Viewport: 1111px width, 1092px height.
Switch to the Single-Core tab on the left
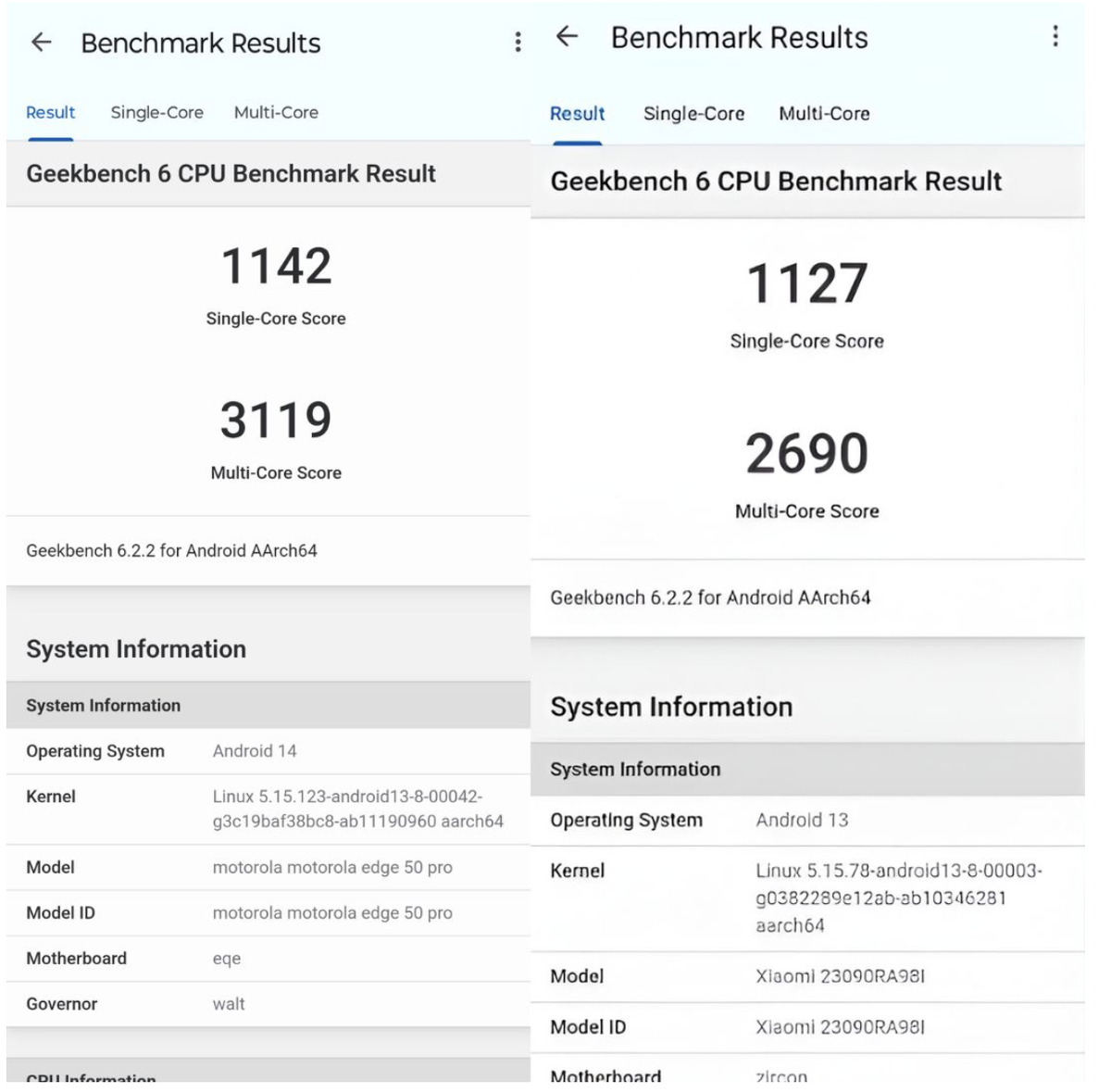point(156,112)
